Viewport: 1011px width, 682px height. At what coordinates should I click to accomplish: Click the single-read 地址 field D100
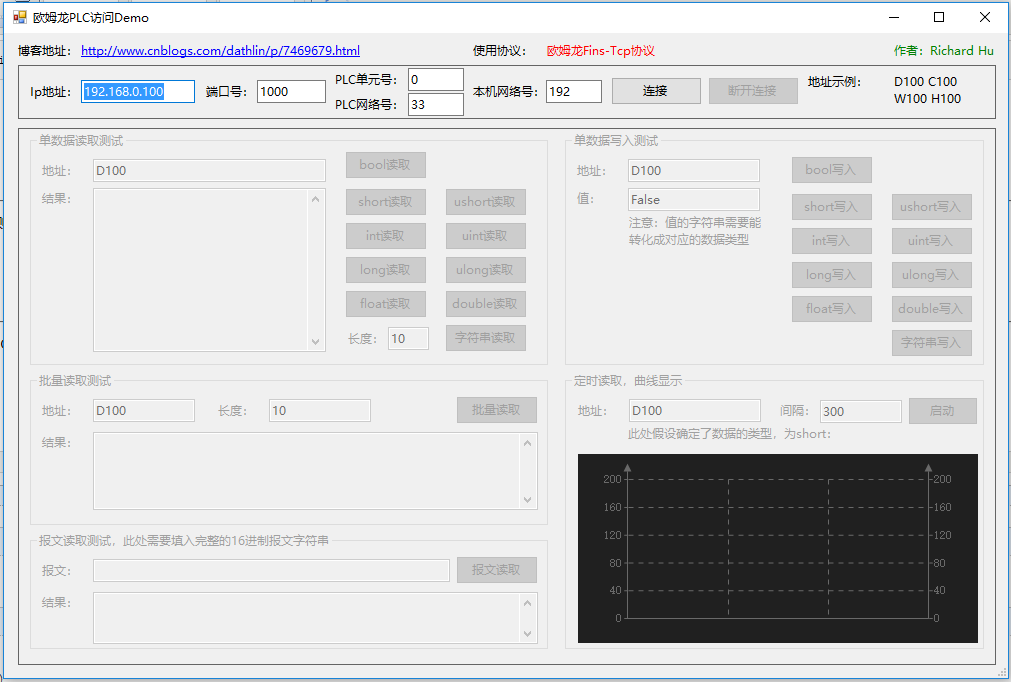pyautogui.click(x=210, y=171)
